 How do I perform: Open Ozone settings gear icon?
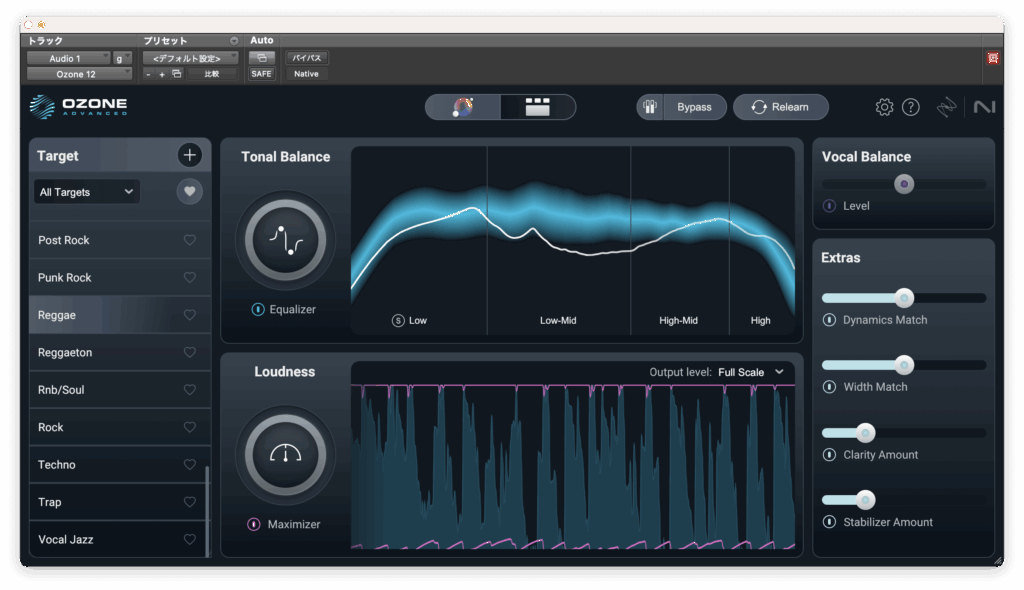point(884,107)
